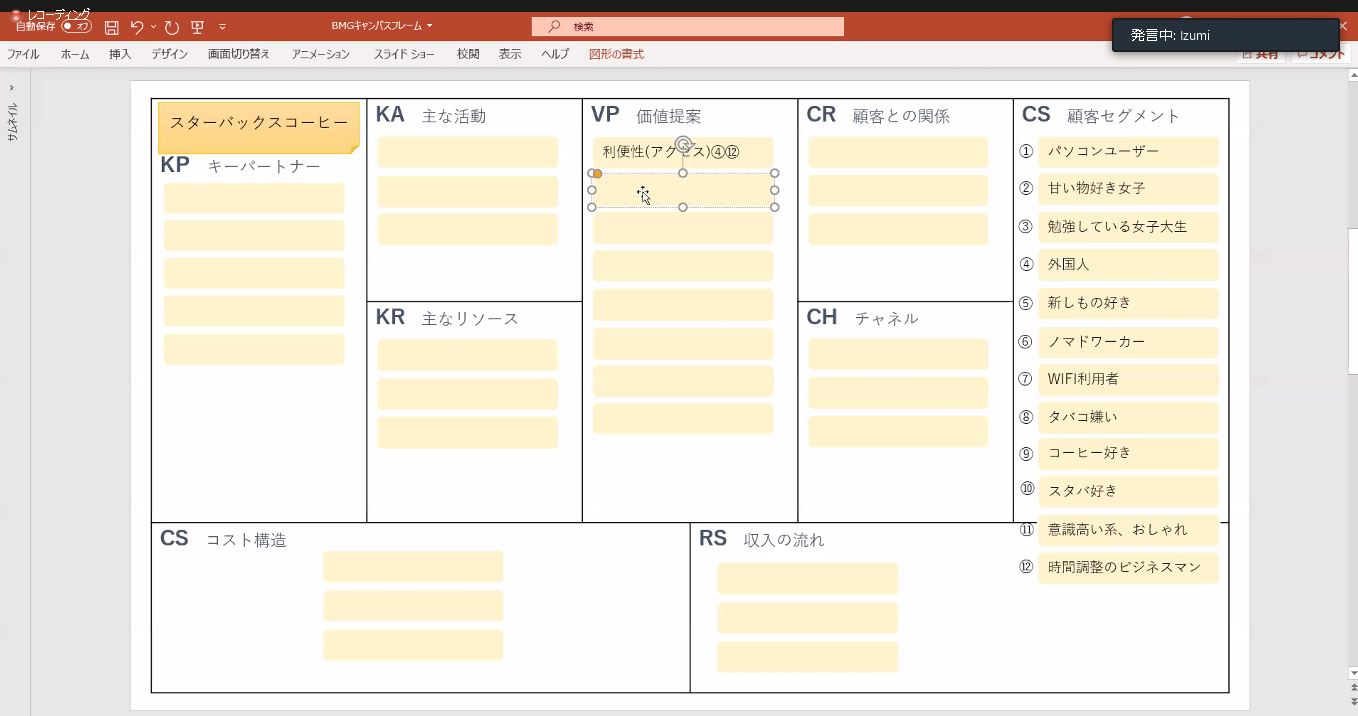
Task: Open the ファイル menu
Action: click(23, 54)
